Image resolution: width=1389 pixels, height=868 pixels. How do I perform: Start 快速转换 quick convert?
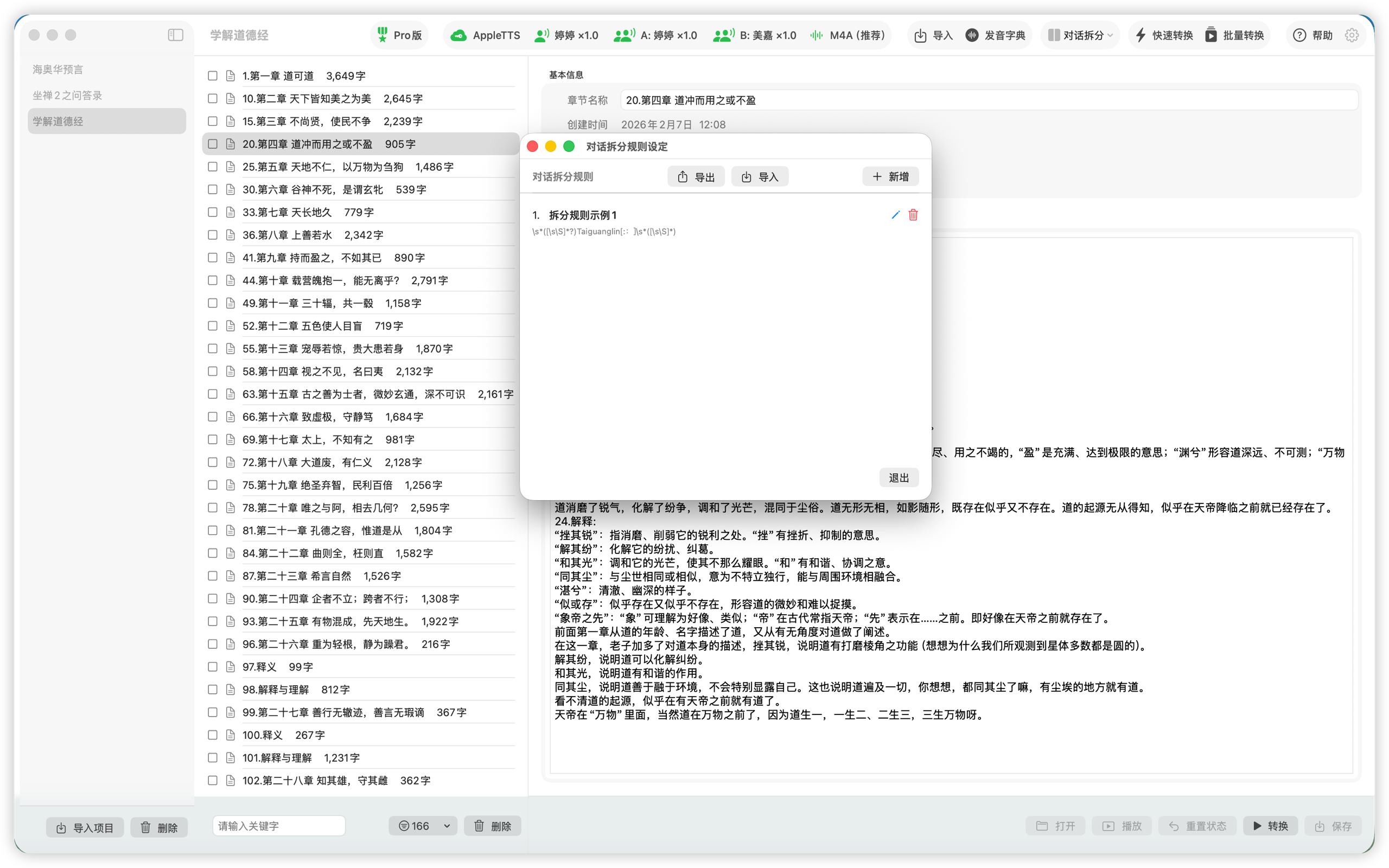pos(1164,35)
